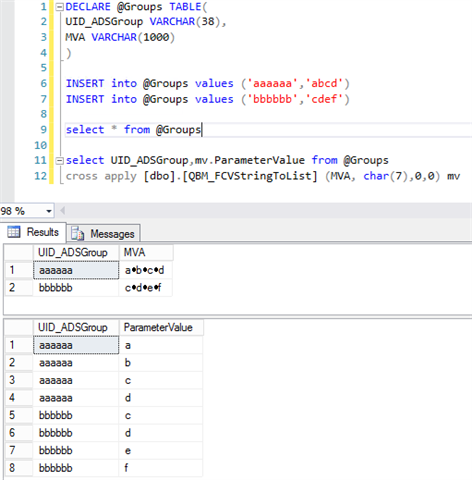This screenshot has height=480, width=472.
Task: Click line number 5 in the gutter
Action: click(x=44, y=68)
